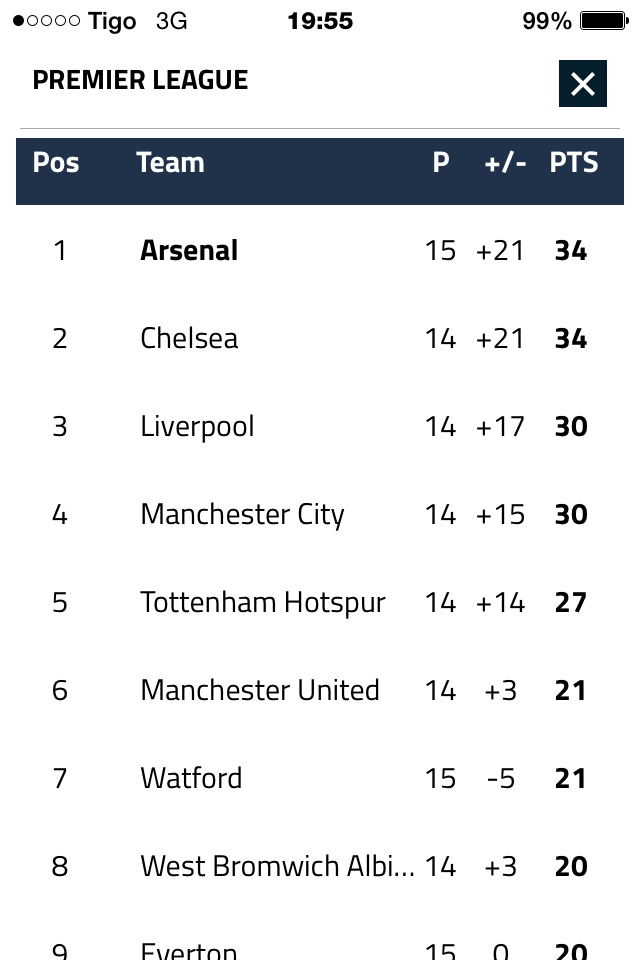This screenshot has width=640, height=960.
Task: Tap the battery icon in status bar
Action: [603, 21]
